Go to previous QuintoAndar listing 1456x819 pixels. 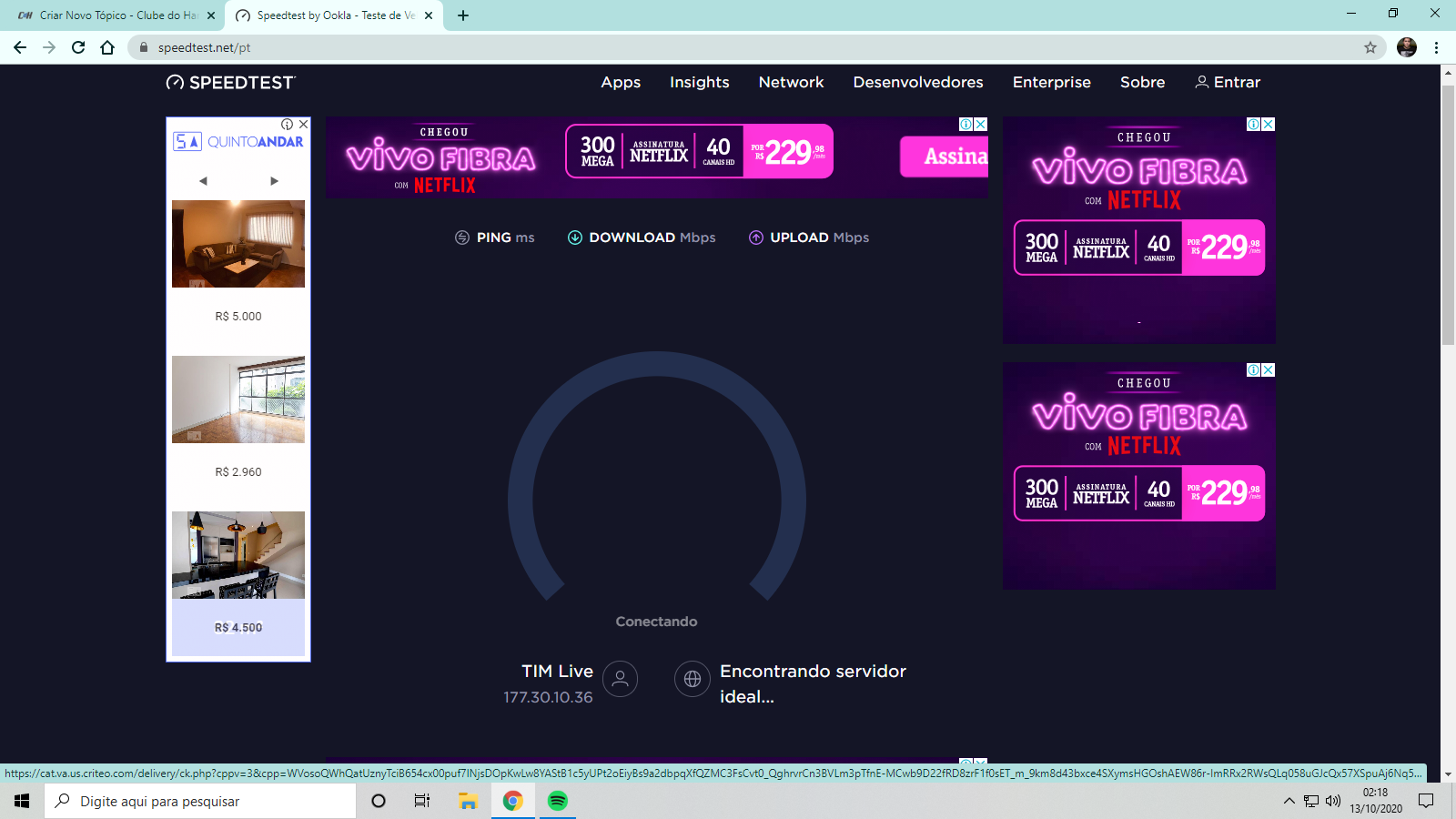(203, 181)
